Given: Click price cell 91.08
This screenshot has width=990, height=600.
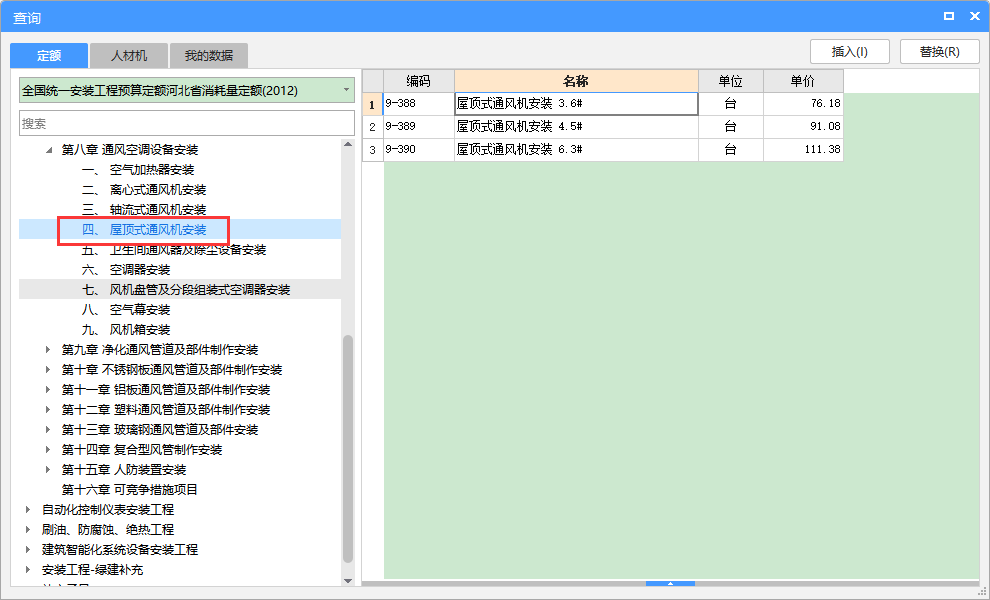Looking at the screenshot, I should (803, 126).
